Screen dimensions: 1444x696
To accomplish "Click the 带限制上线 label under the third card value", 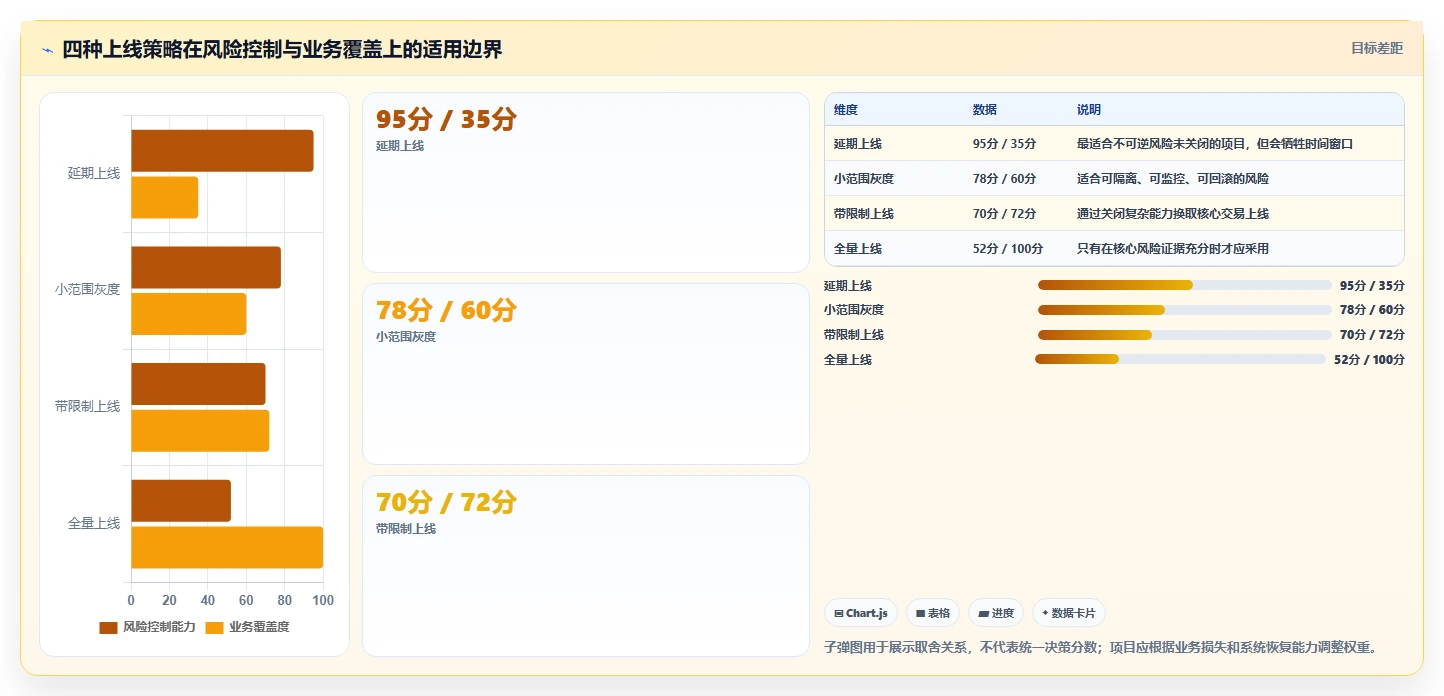I will 406,529.
